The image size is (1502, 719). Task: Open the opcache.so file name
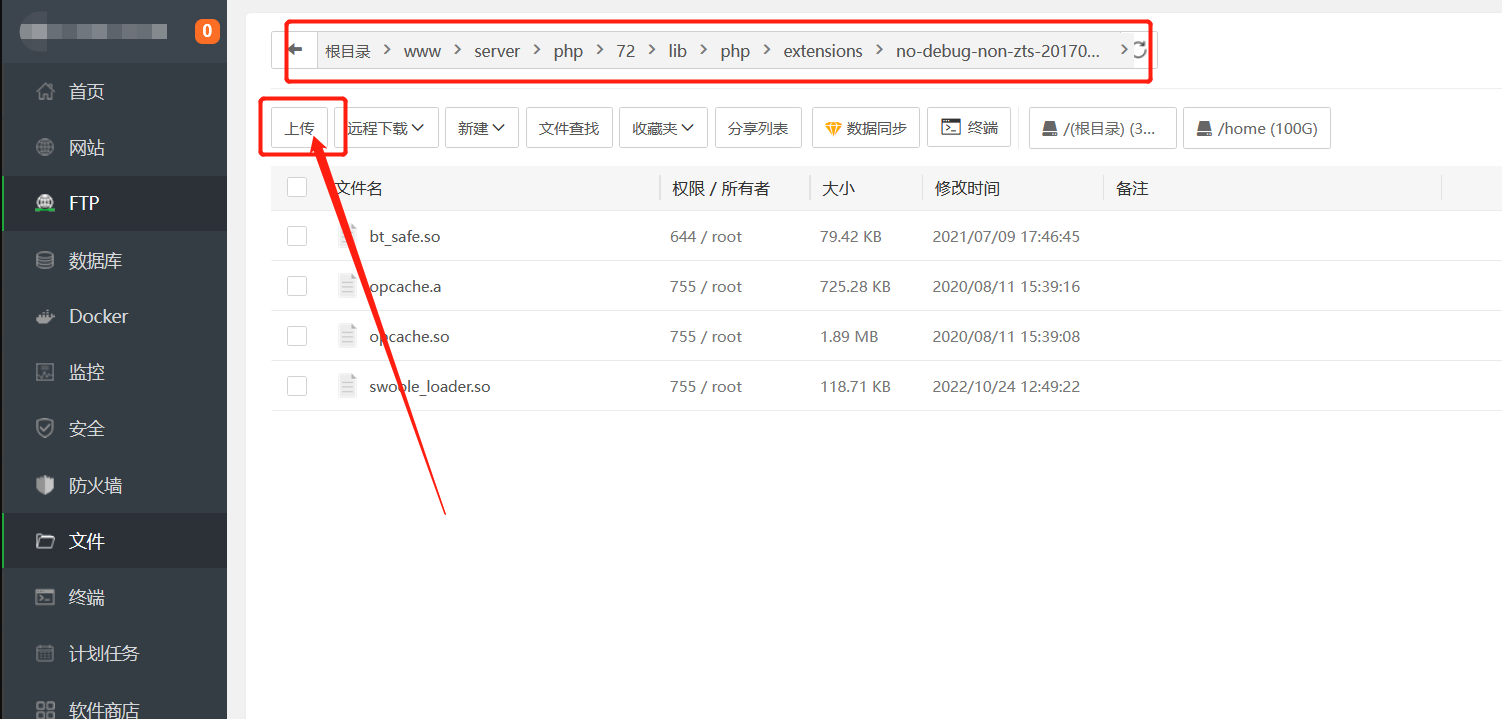pos(409,336)
